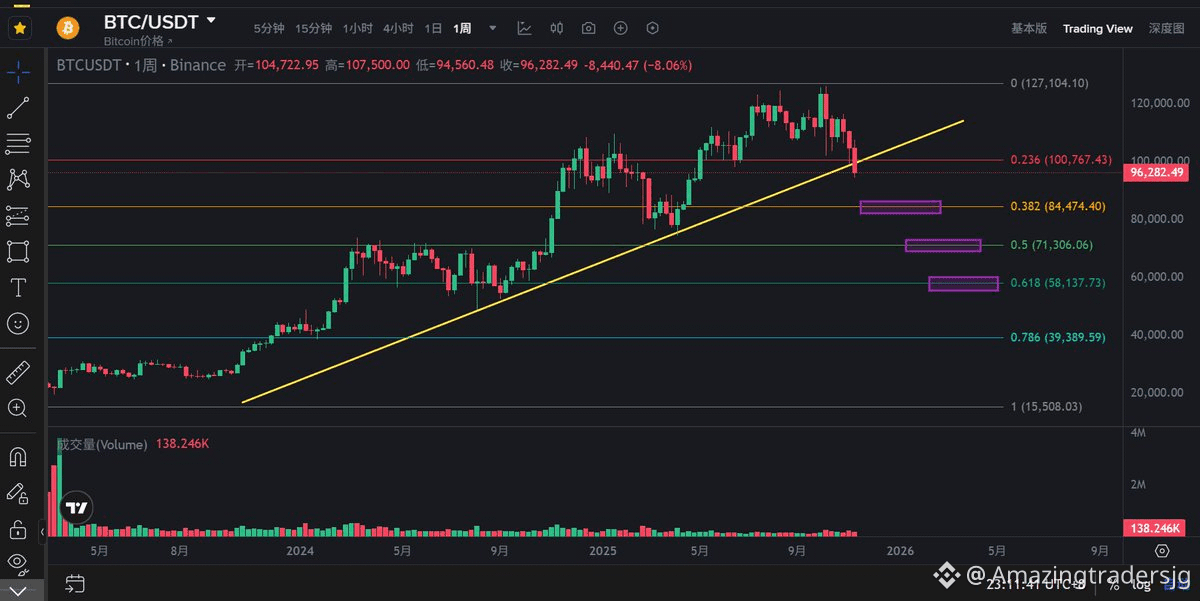Switch to Trading View chart mode

1098,28
